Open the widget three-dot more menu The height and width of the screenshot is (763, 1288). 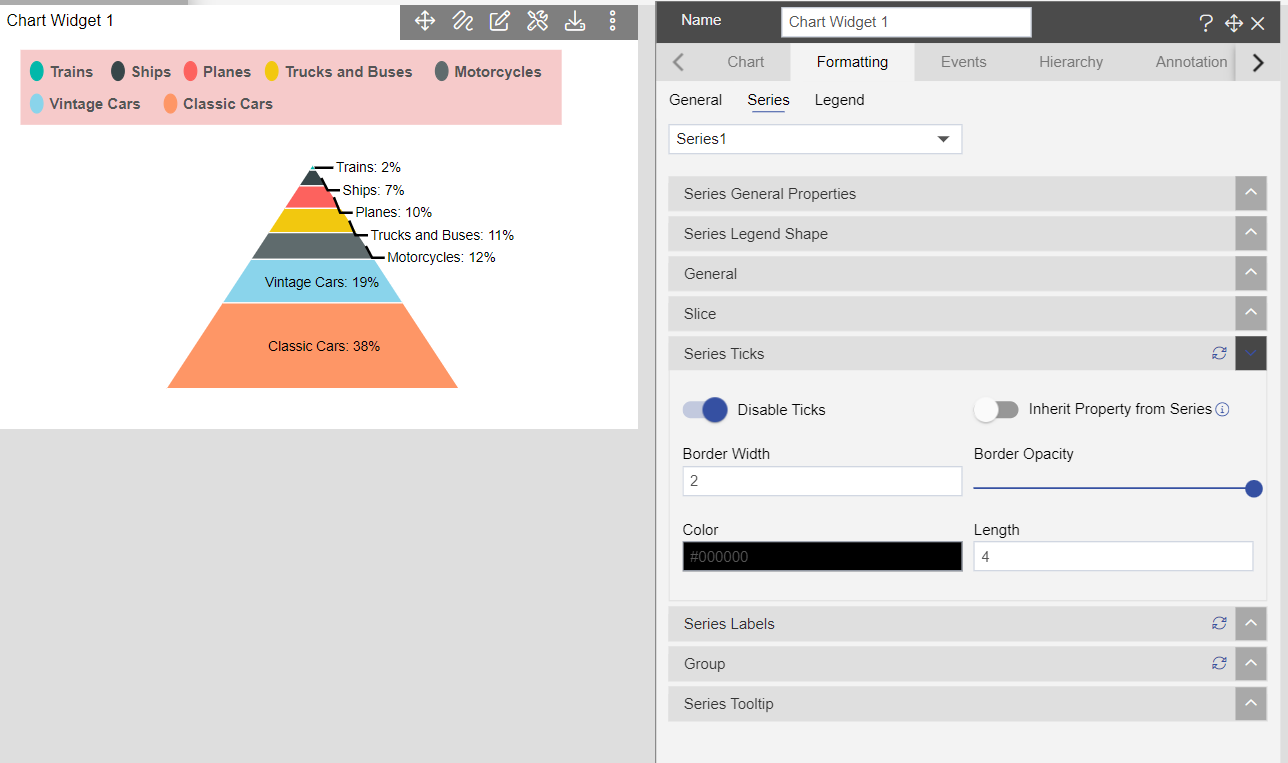click(613, 21)
